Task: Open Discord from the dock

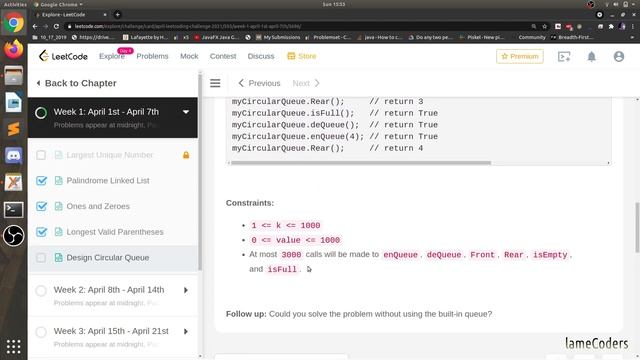Action: pyautogui.click(x=13, y=156)
